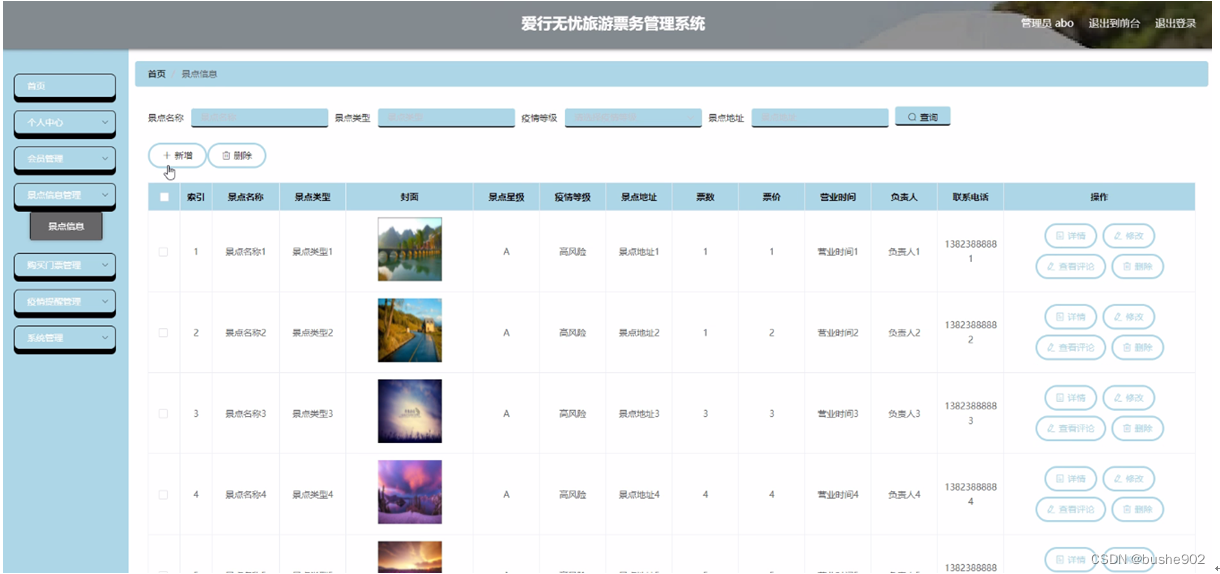
Task: Open 查看评论 for 景点名称4 row
Action: [x=1071, y=509]
